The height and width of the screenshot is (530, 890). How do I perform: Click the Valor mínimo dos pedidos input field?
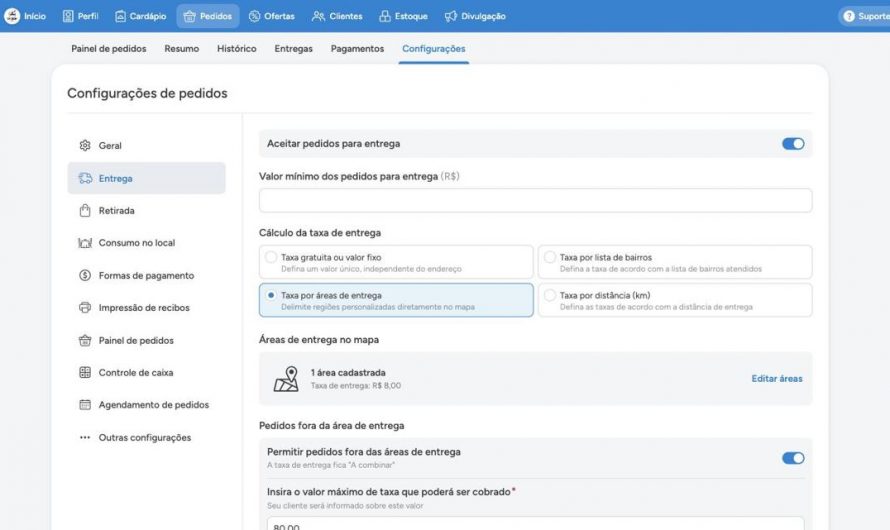point(535,200)
